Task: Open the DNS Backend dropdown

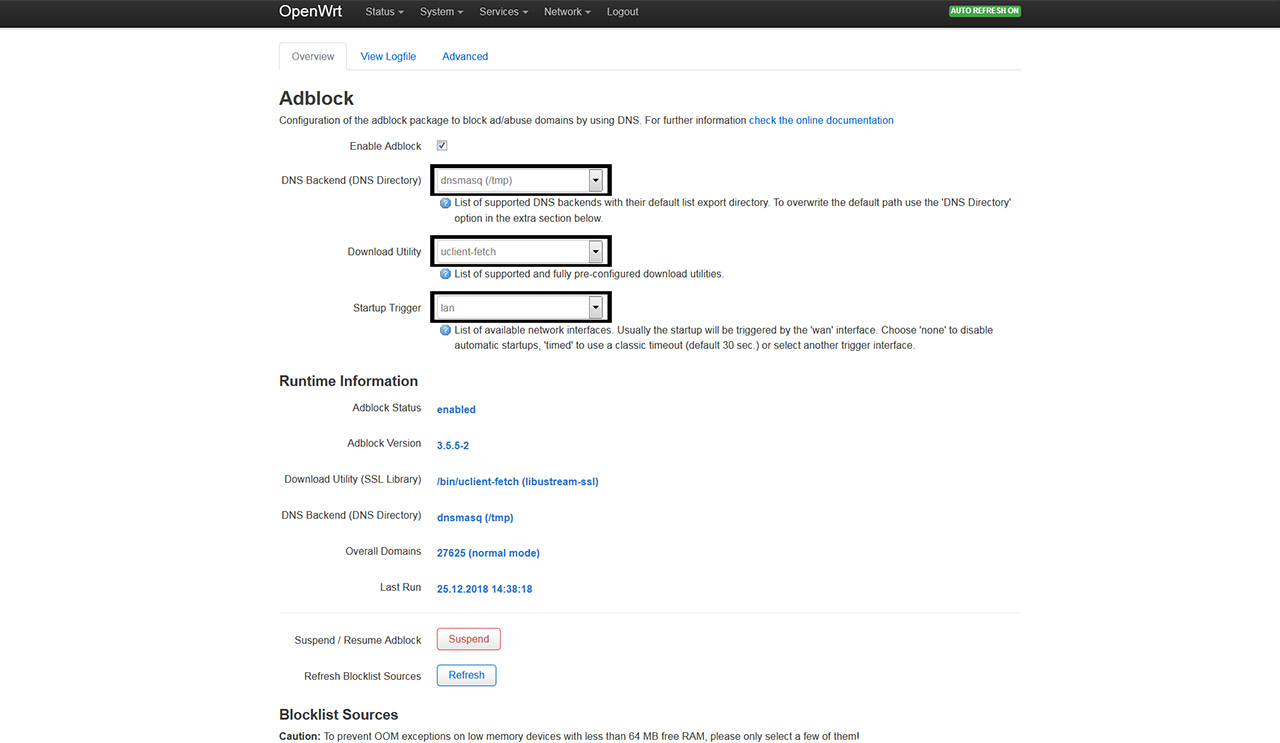Action: click(520, 180)
